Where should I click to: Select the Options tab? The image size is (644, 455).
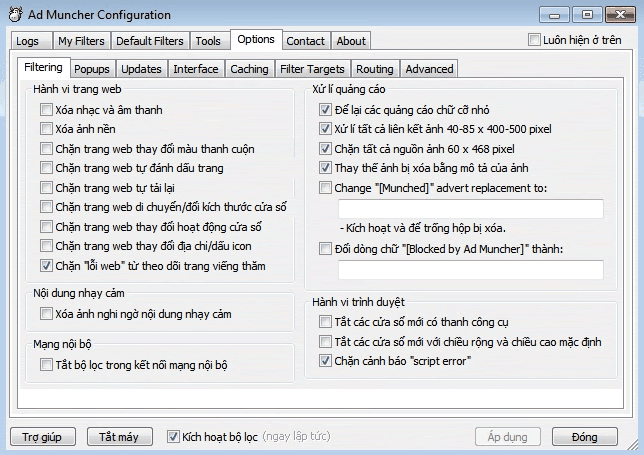pyautogui.click(x=256, y=39)
